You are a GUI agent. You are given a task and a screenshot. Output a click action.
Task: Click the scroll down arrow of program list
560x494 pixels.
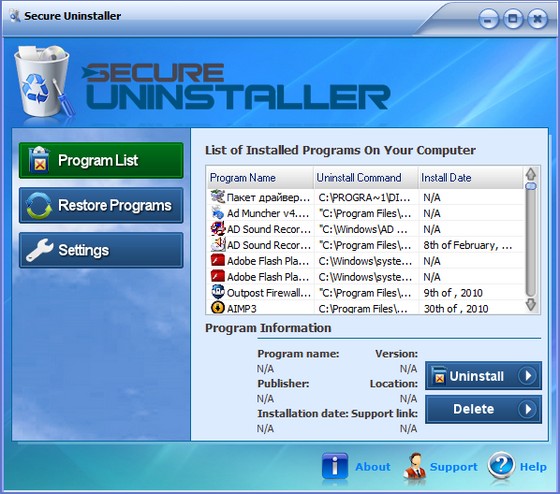[531, 304]
